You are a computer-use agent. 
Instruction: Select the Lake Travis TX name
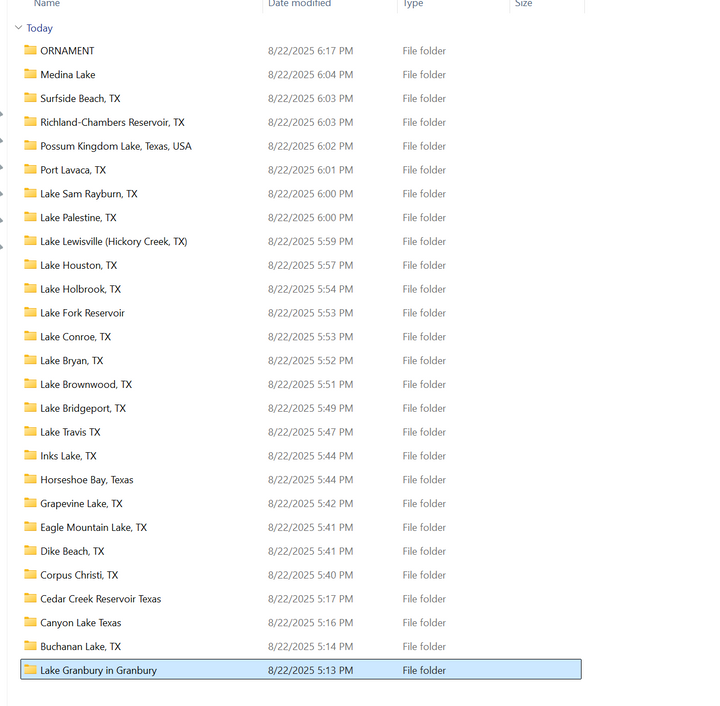tap(70, 433)
